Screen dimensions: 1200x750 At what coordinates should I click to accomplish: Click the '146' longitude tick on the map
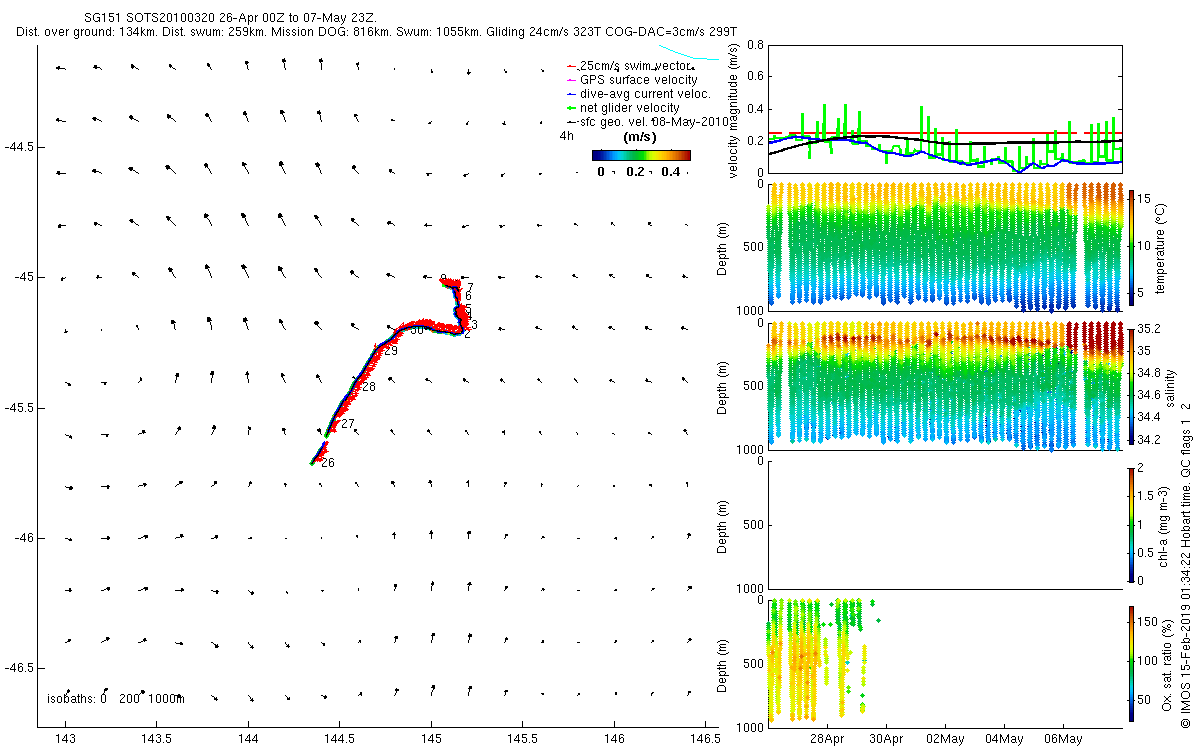pyautogui.click(x=613, y=739)
